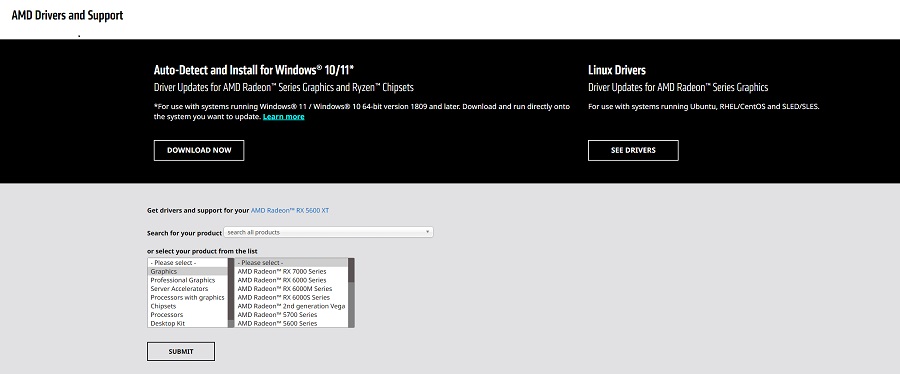Screen dimensions: 900x374
Task: Select the category list's Please select entry
Action: point(188,263)
